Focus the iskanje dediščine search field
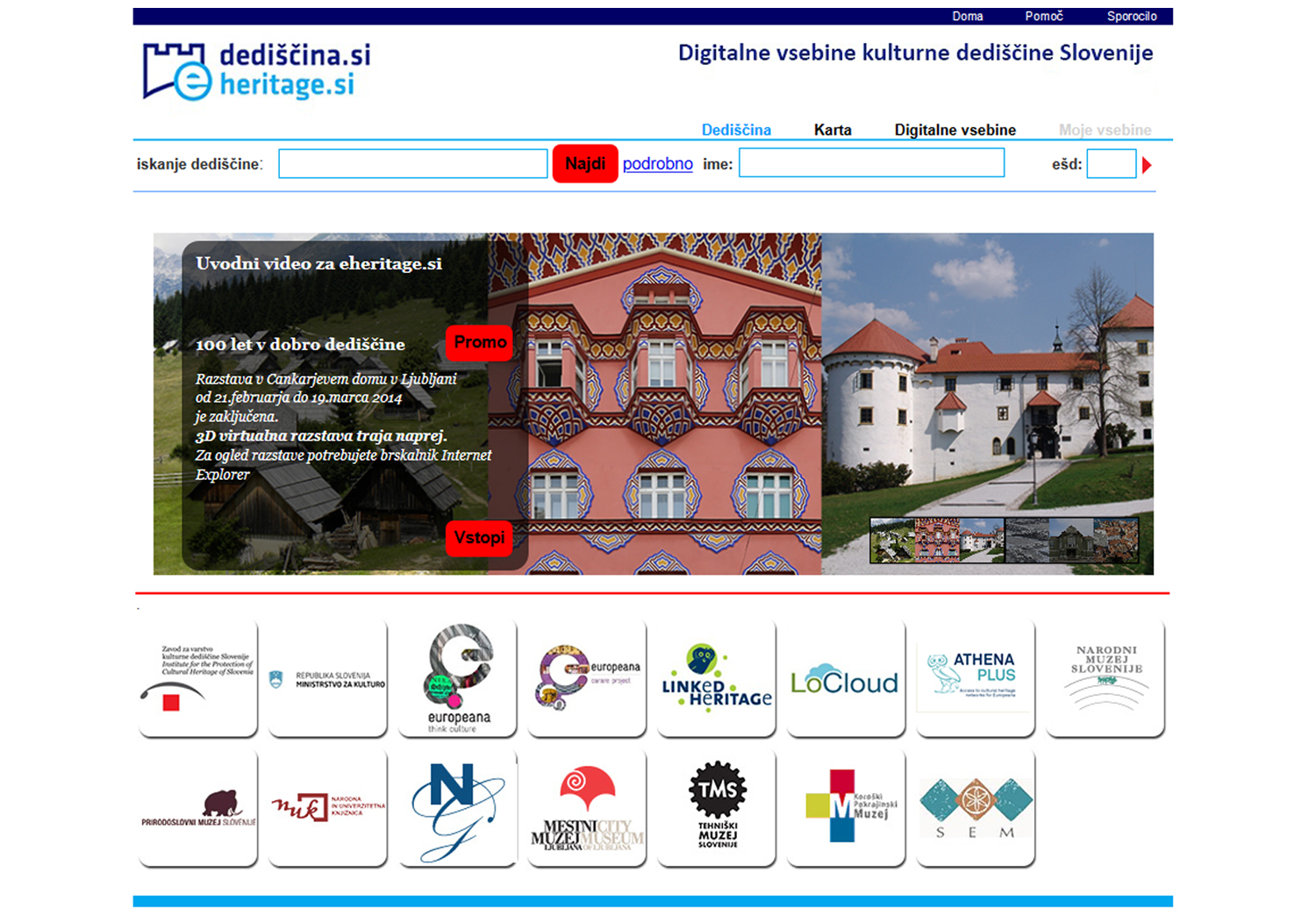This screenshot has width=1316, height=916. (412, 164)
